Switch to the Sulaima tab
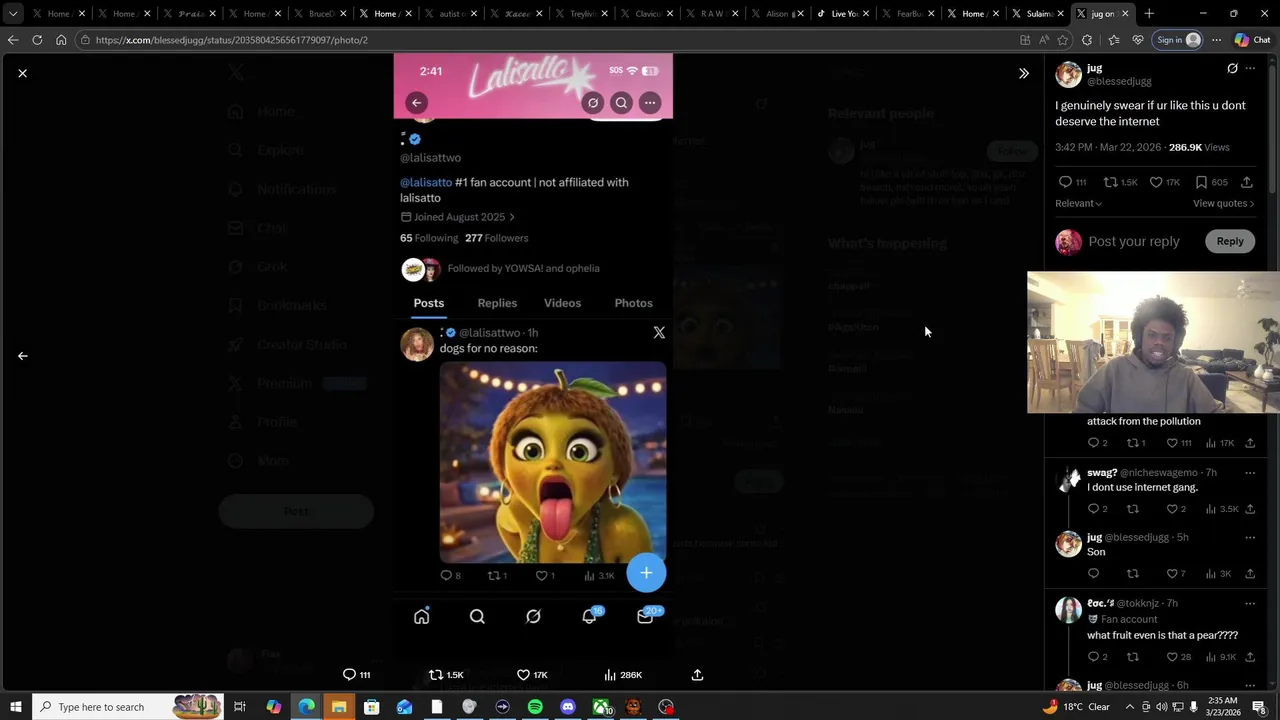 pyautogui.click(x=1038, y=14)
